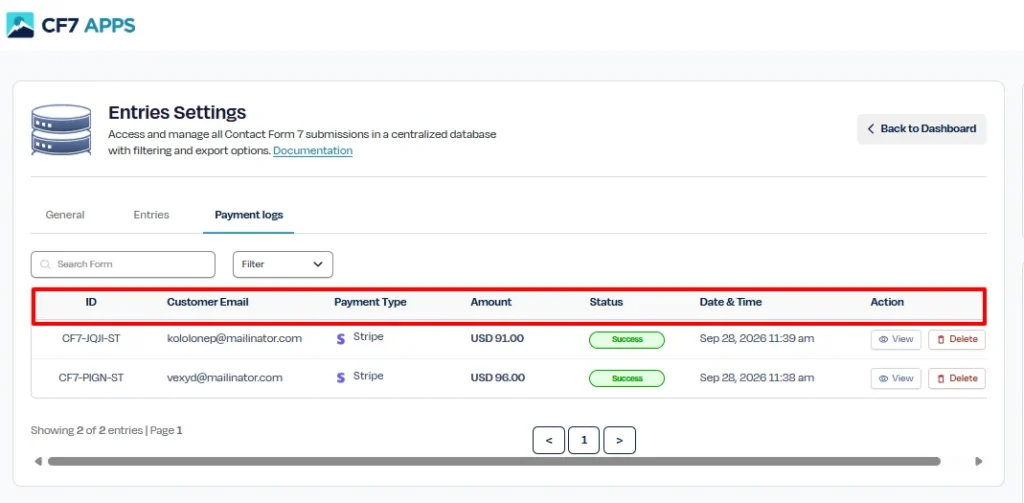Click the CF7 Apps logo icon
The width and height of the screenshot is (1024, 503).
point(20,25)
